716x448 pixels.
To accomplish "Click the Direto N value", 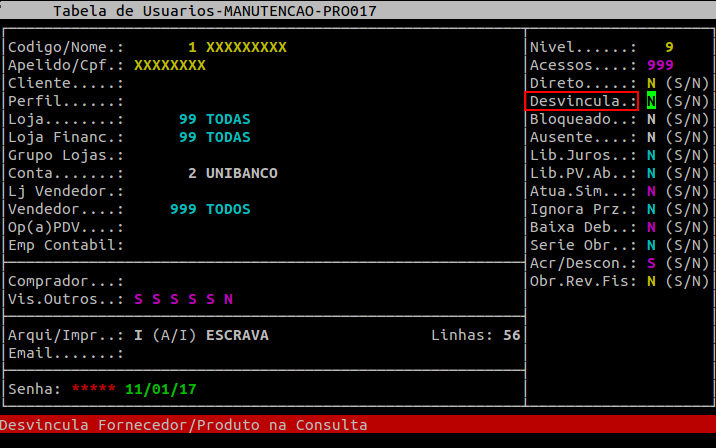I will (x=652, y=83).
